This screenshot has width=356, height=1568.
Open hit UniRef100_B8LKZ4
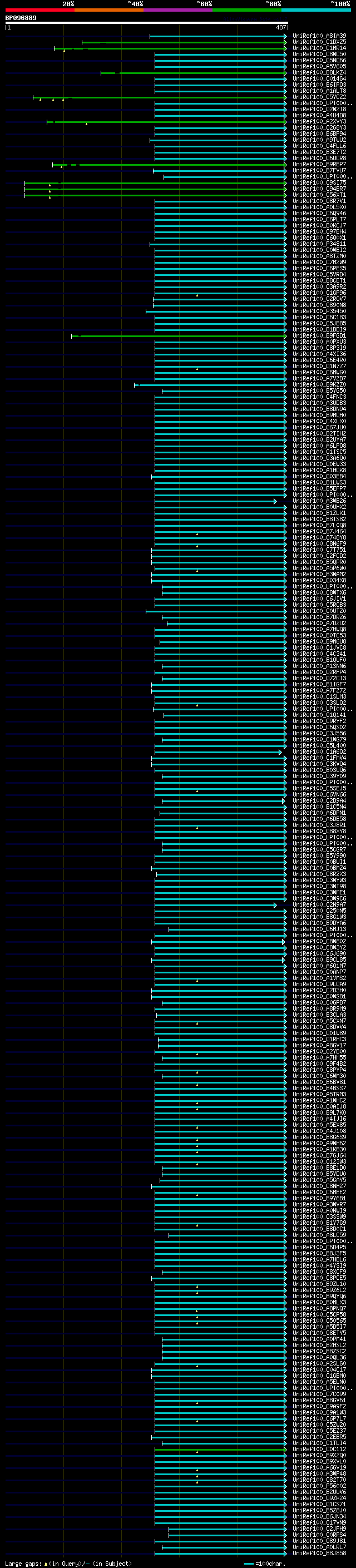tap(319, 72)
